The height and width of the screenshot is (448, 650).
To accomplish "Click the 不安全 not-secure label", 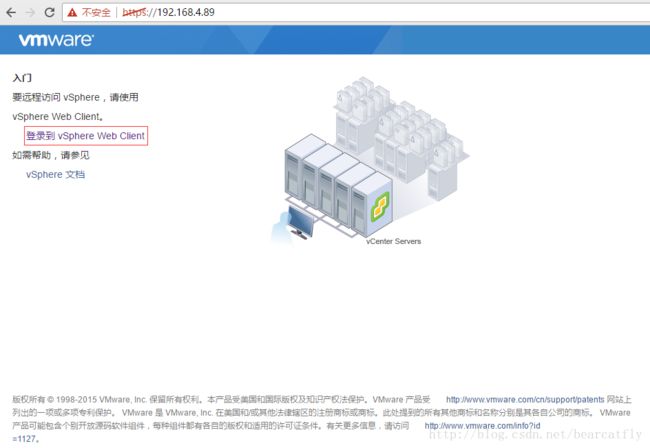I will [96, 12].
